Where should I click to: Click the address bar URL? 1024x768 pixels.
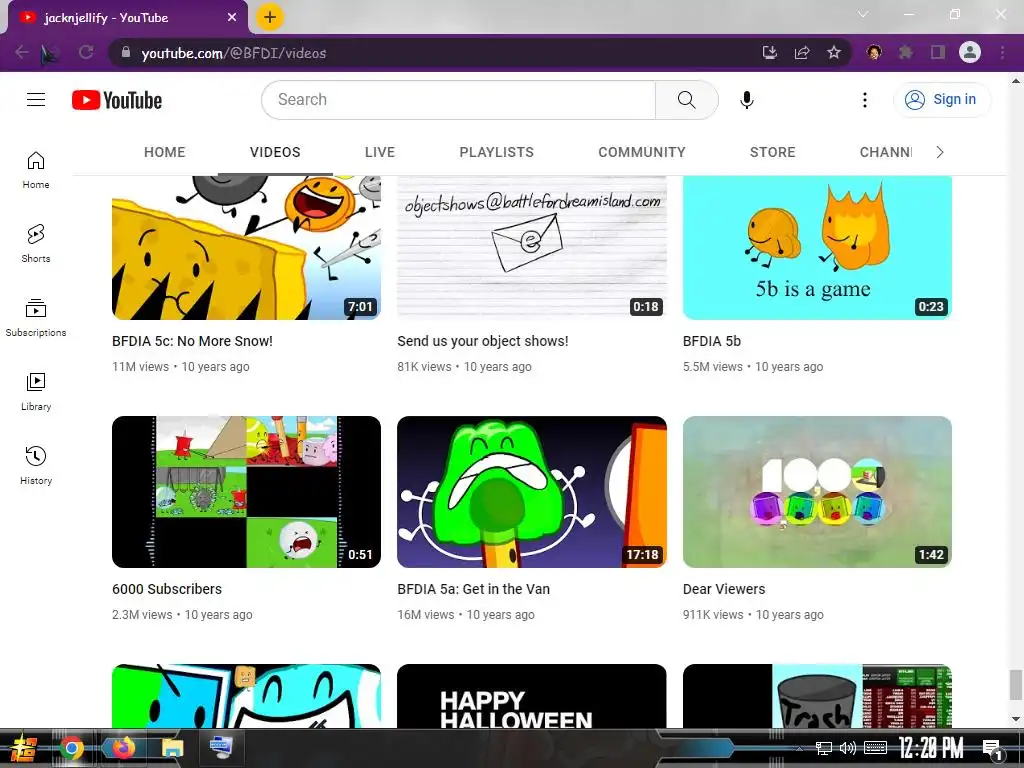pos(234,53)
